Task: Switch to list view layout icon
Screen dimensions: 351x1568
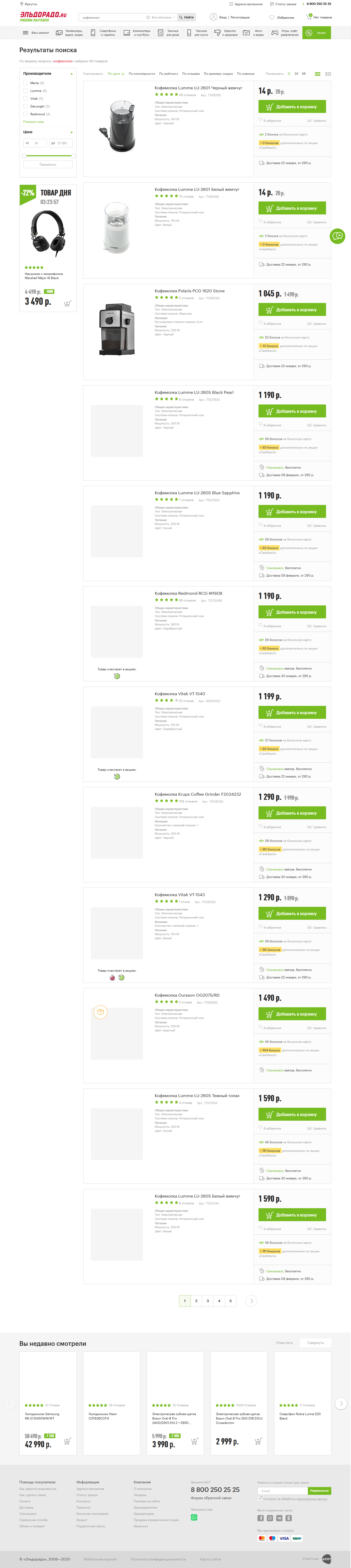Action: coord(317,74)
